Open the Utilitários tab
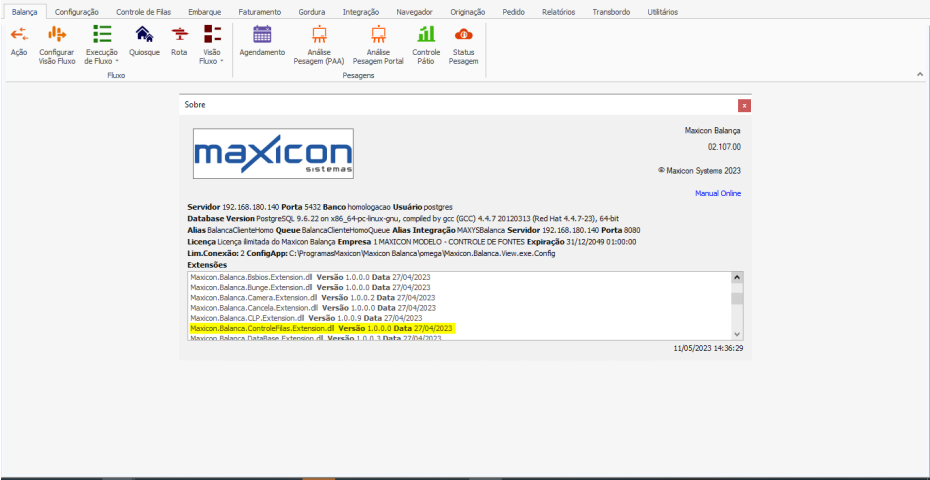The width and height of the screenshot is (930, 480). tap(663, 12)
